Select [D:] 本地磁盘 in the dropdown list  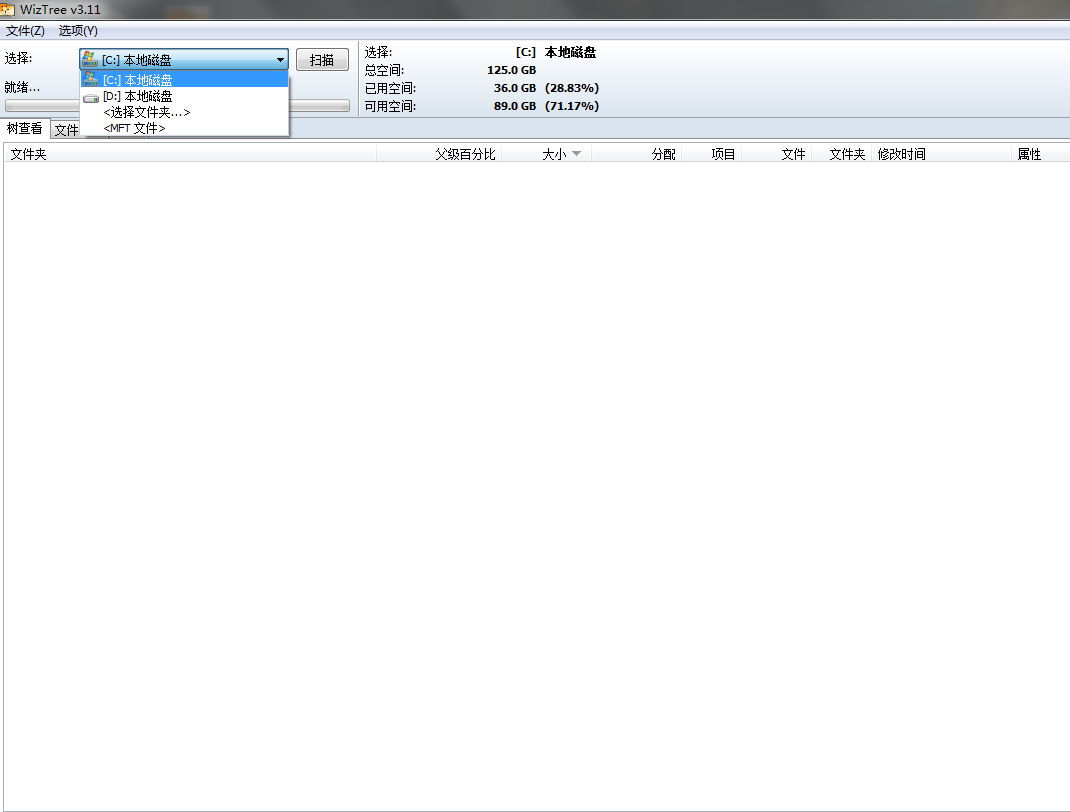184,96
